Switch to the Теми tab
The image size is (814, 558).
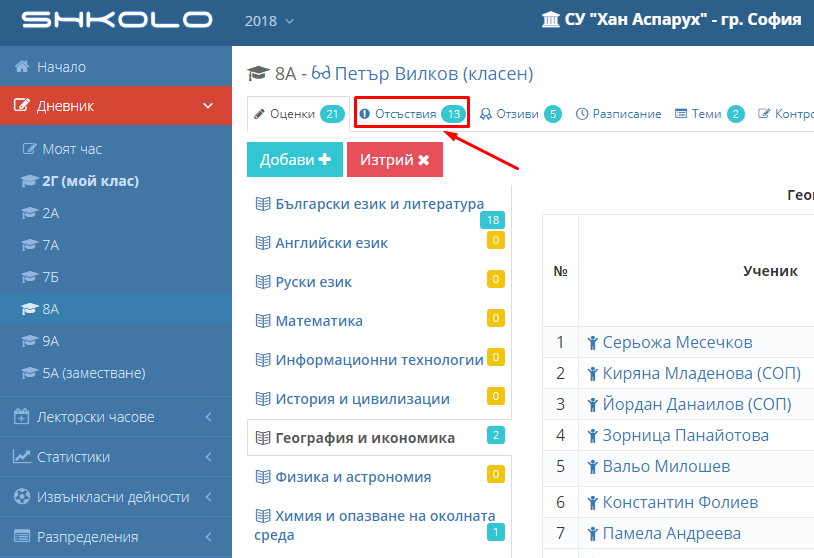709,114
